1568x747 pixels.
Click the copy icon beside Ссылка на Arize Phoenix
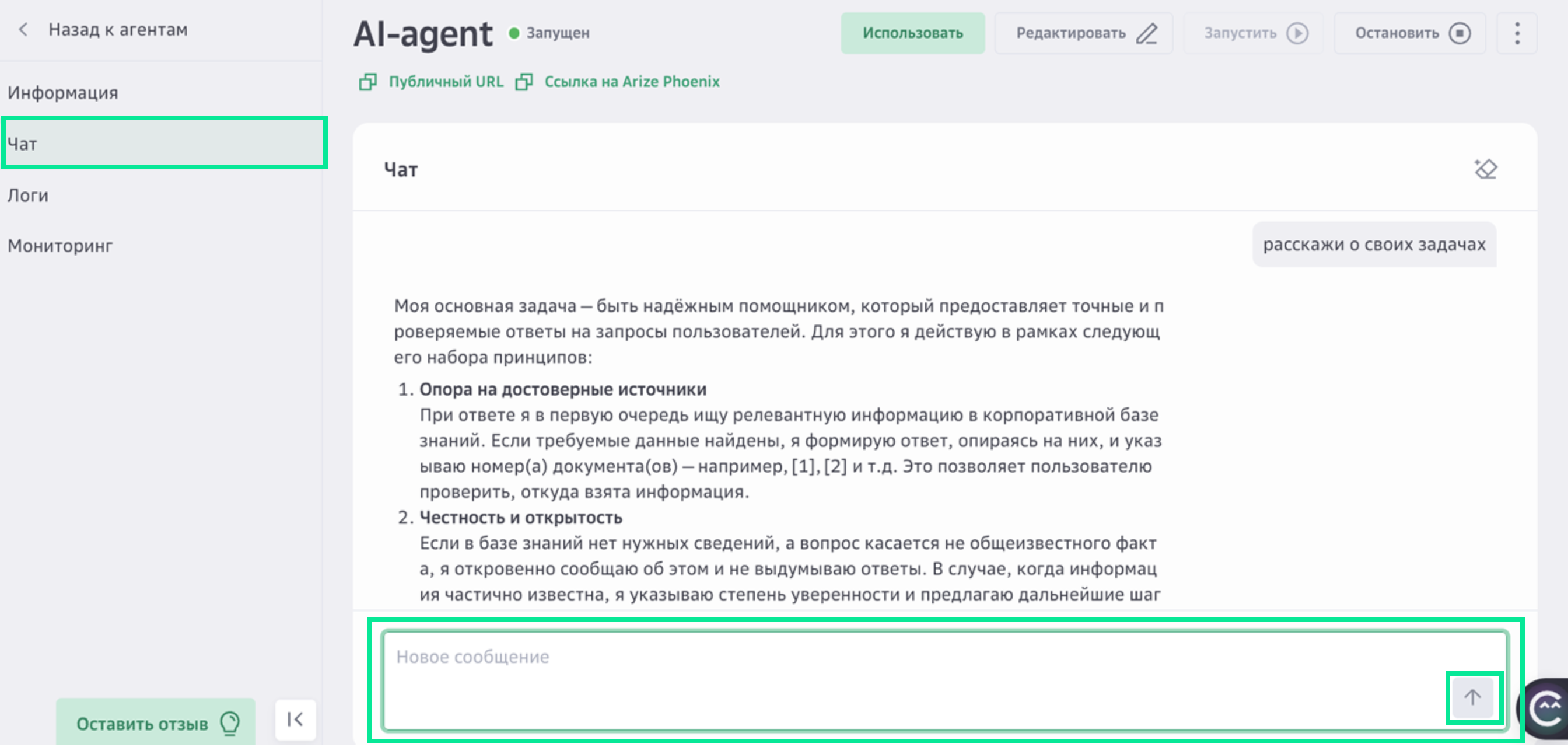(523, 82)
